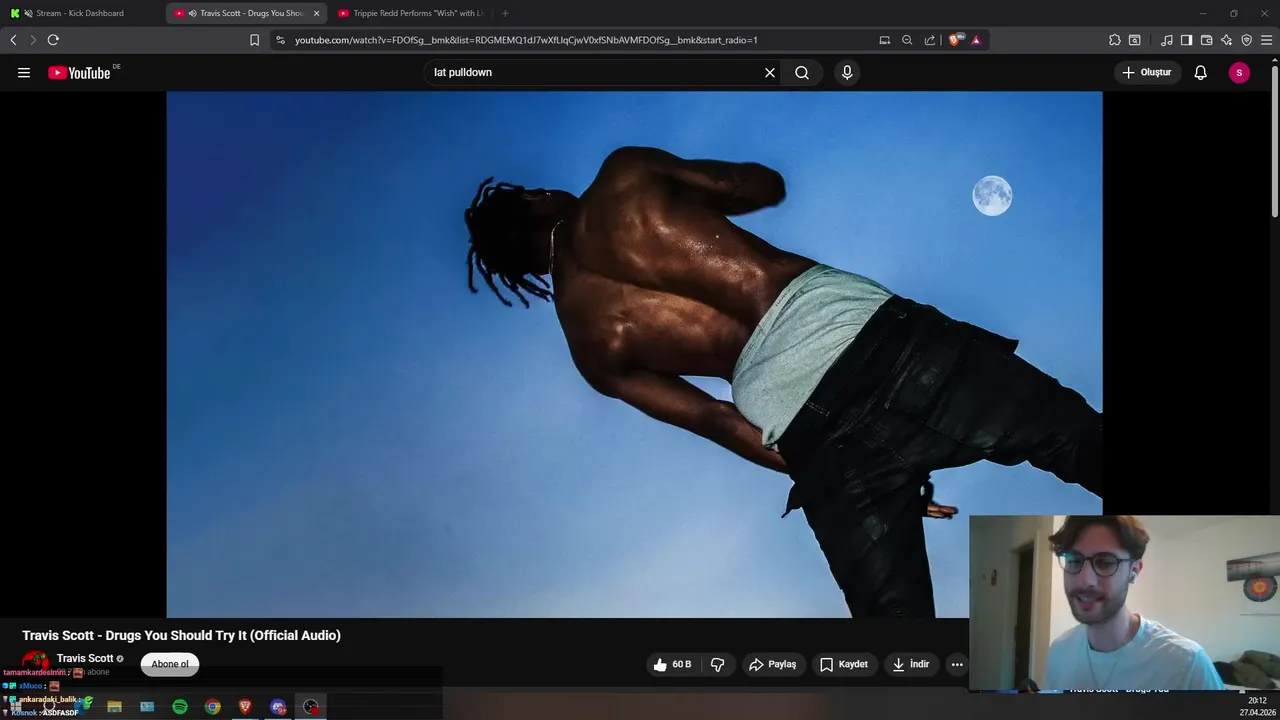
Task: Open Spotify from the taskbar
Action: (x=180, y=707)
